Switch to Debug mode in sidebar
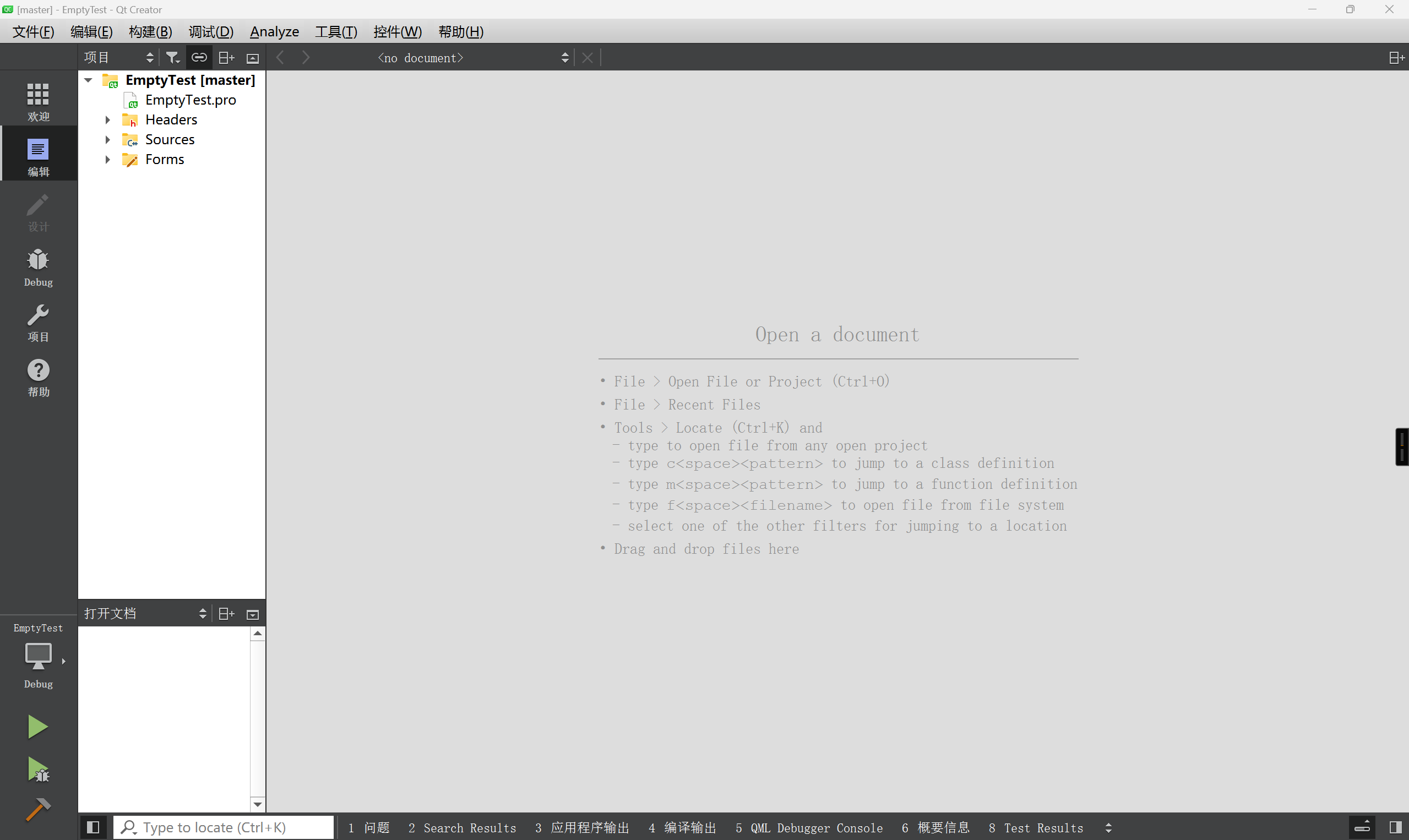 click(38, 267)
